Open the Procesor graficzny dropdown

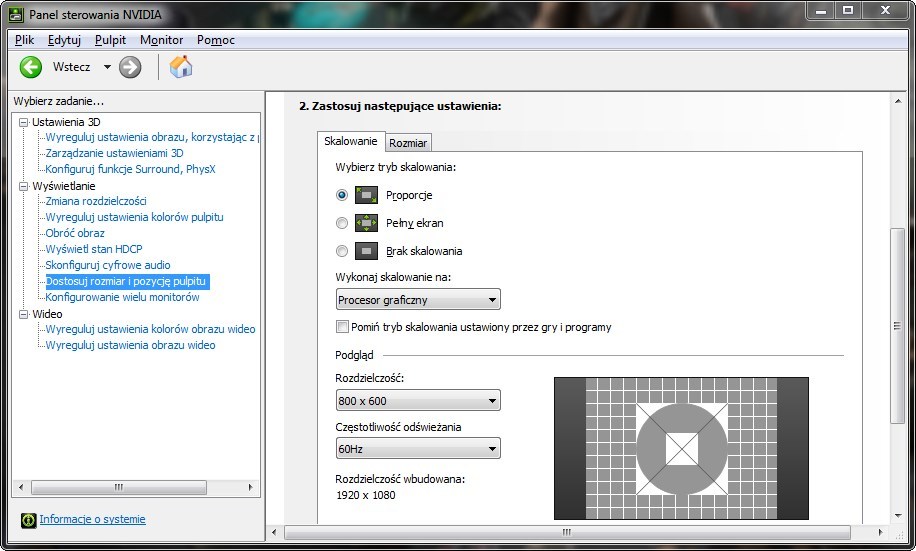418,300
